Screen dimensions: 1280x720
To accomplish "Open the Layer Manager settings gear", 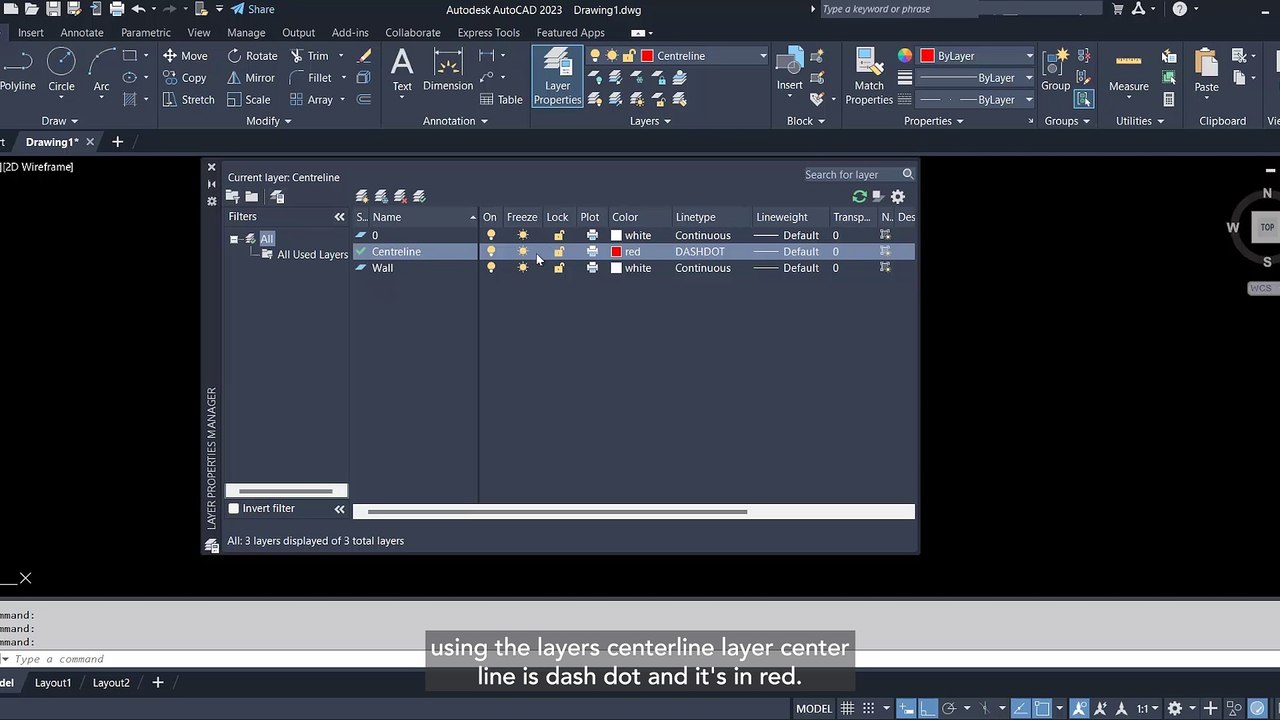I will click(898, 197).
